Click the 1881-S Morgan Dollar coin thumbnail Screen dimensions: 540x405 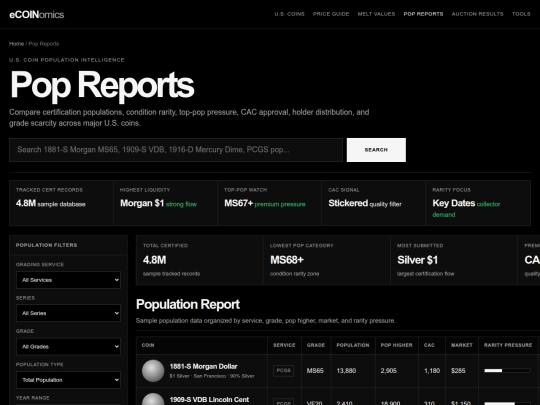coord(153,371)
